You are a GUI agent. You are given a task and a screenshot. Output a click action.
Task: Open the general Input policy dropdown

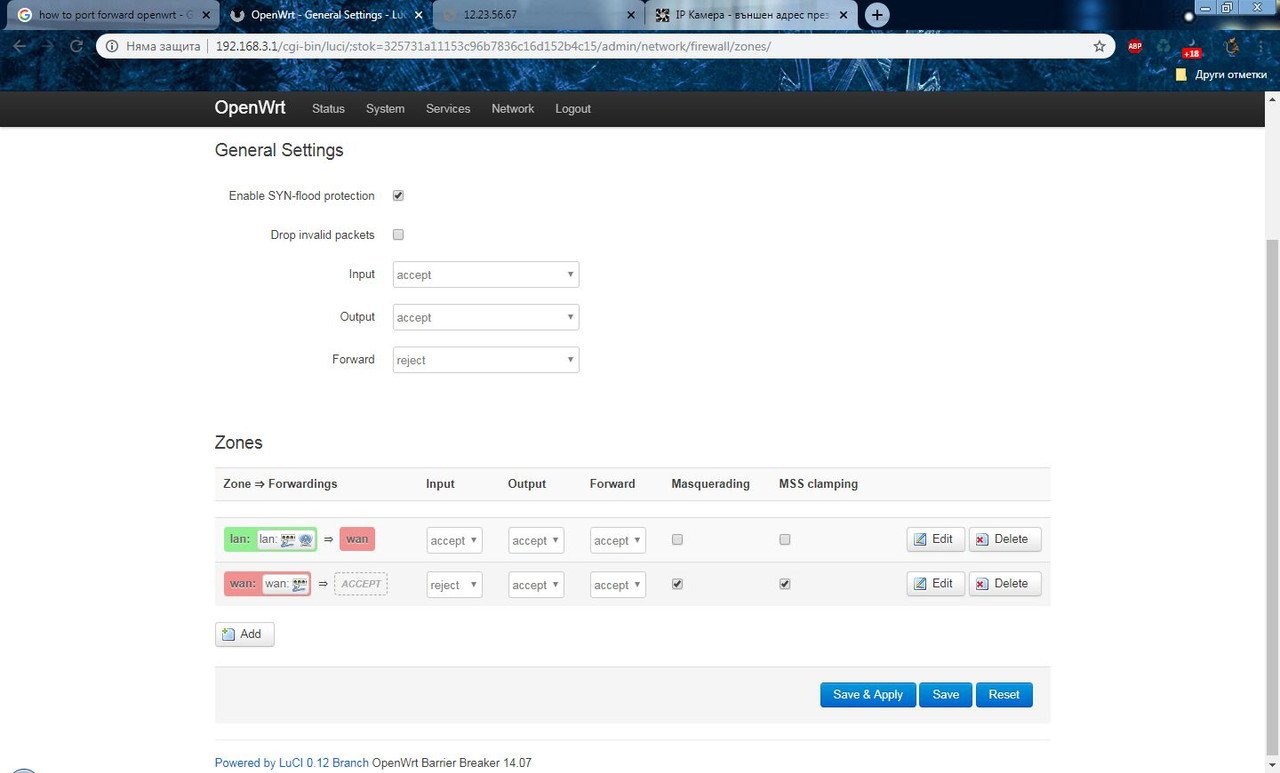click(x=486, y=275)
